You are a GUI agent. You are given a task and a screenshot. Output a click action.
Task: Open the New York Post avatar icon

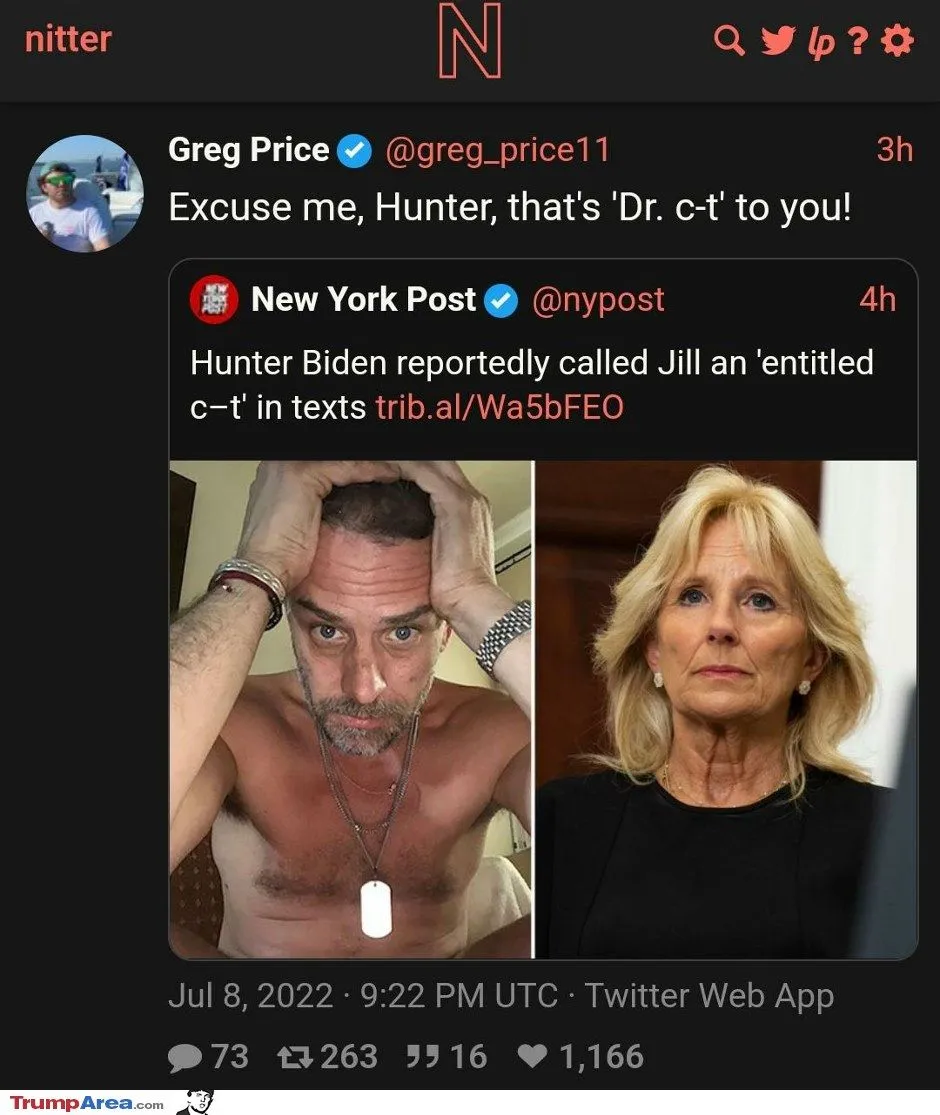pyautogui.click(x=214, y=300)
